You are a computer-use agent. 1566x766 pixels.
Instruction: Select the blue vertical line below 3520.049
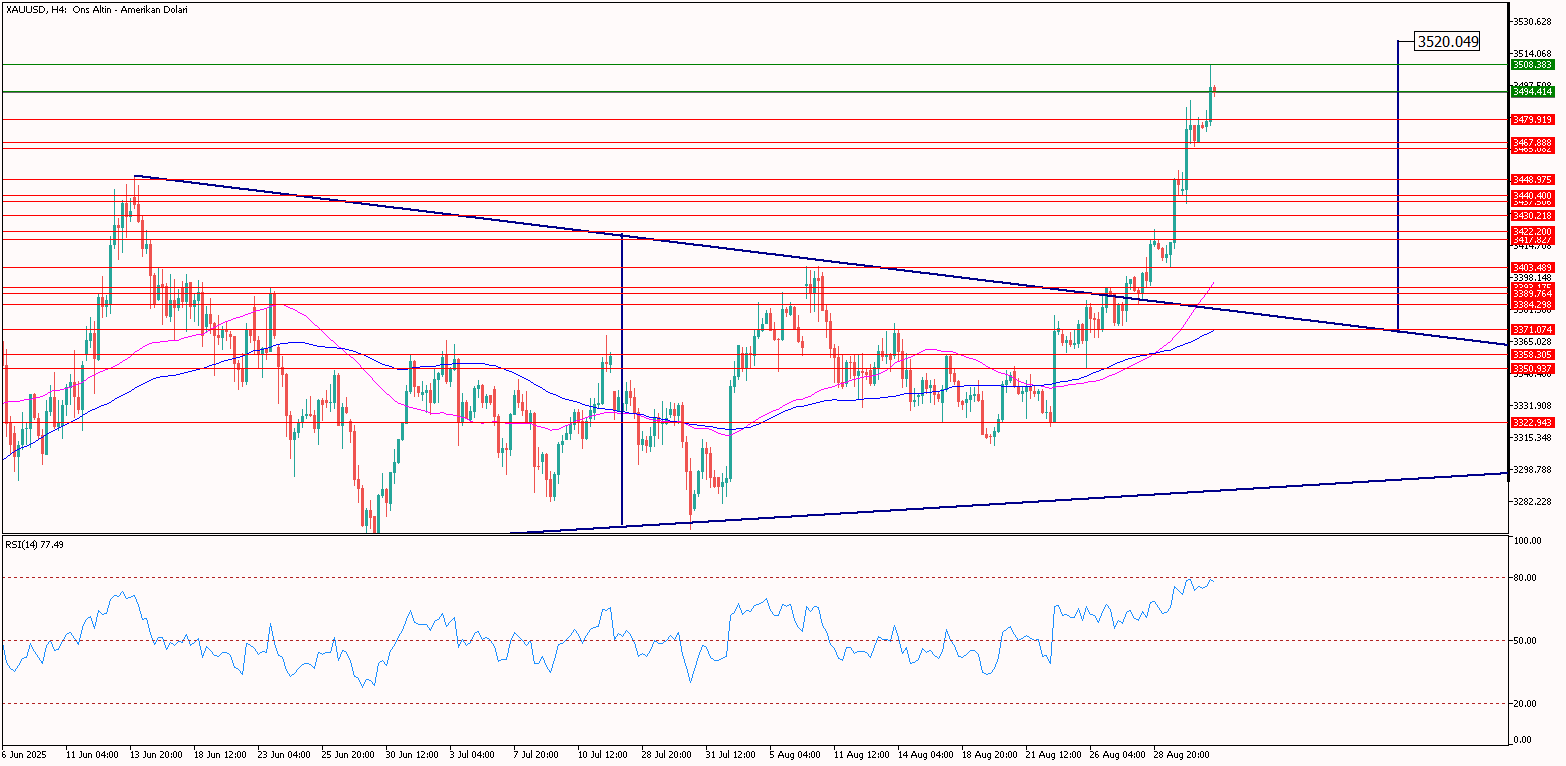[x=1397, y=186]
